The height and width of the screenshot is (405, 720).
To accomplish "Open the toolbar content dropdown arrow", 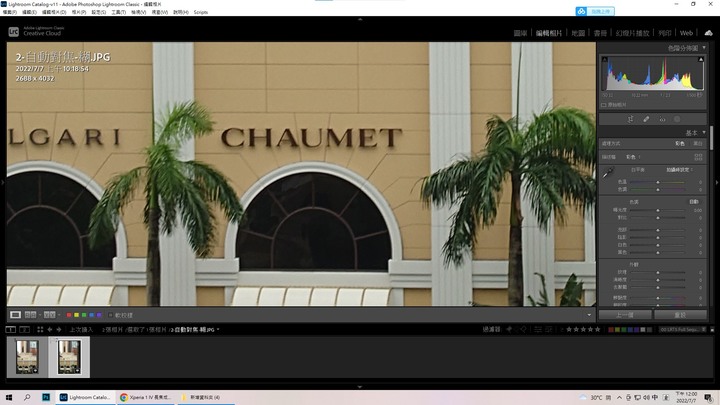I will pos(589,315).
